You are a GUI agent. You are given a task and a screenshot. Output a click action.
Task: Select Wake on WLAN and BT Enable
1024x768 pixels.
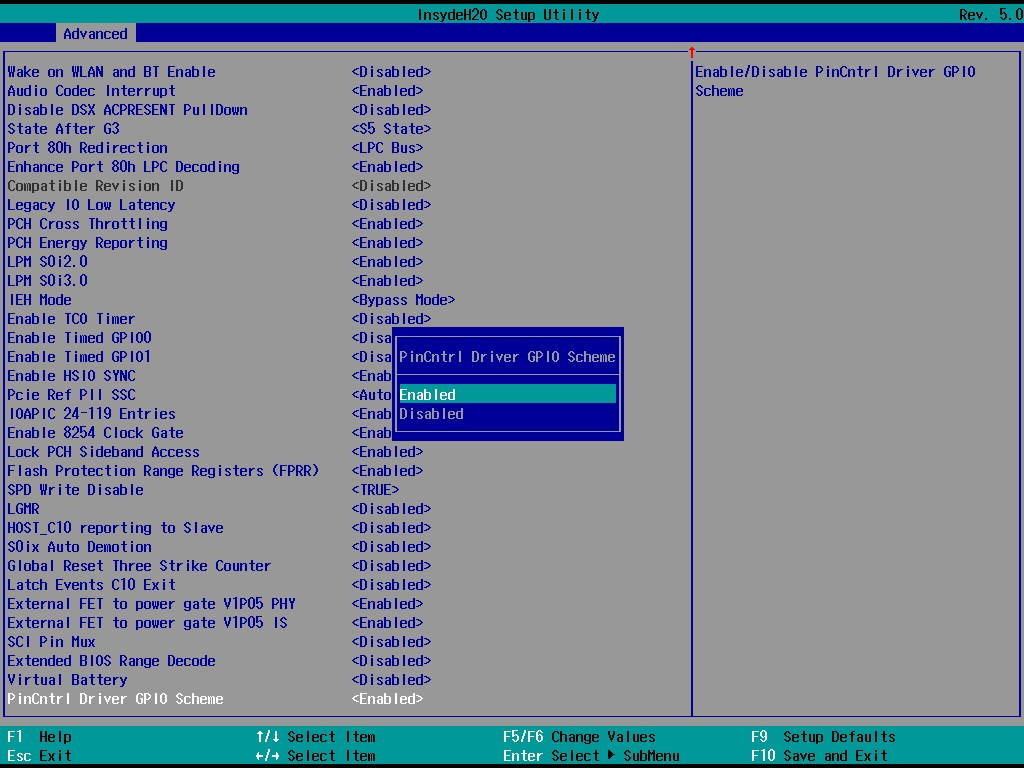112,72
